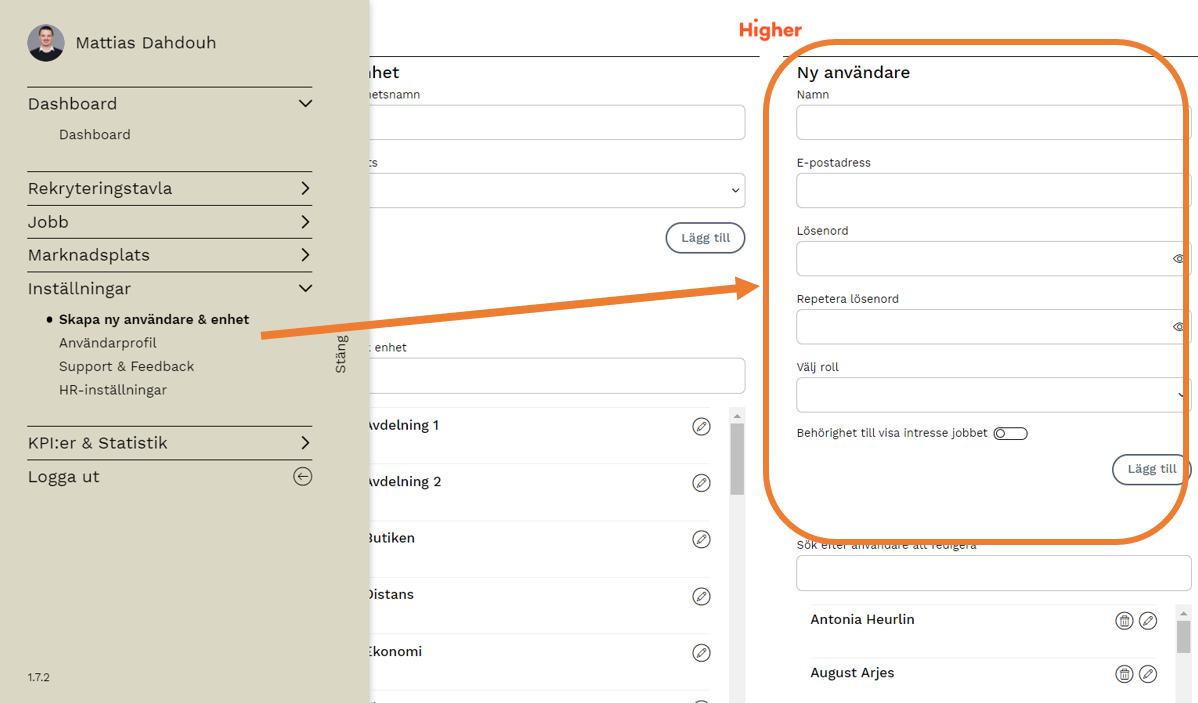Click the Stäng label to close sidebar

341,354
